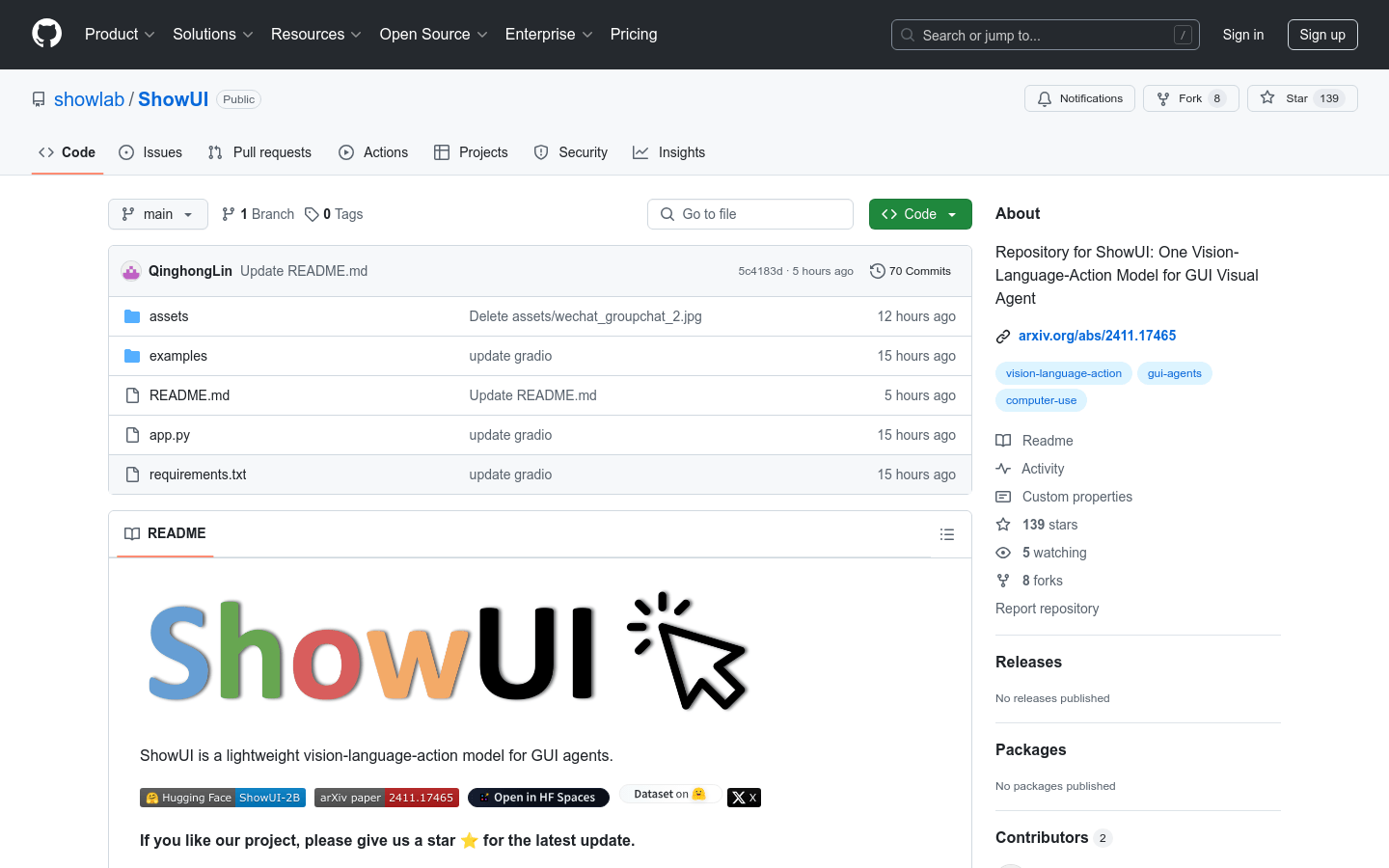Click the vision-language-action topic tag
The height and width of the screenshot is (868, 1389).
(x=1064, y=373)
